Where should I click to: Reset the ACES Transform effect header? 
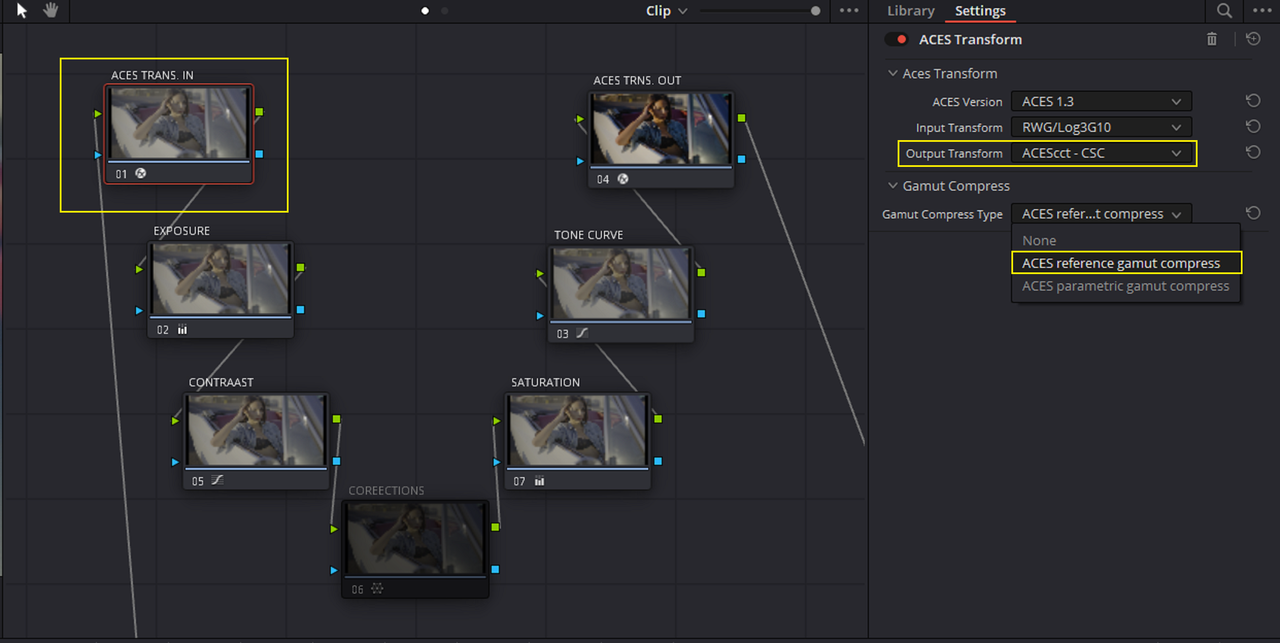tap(1253, 39)
